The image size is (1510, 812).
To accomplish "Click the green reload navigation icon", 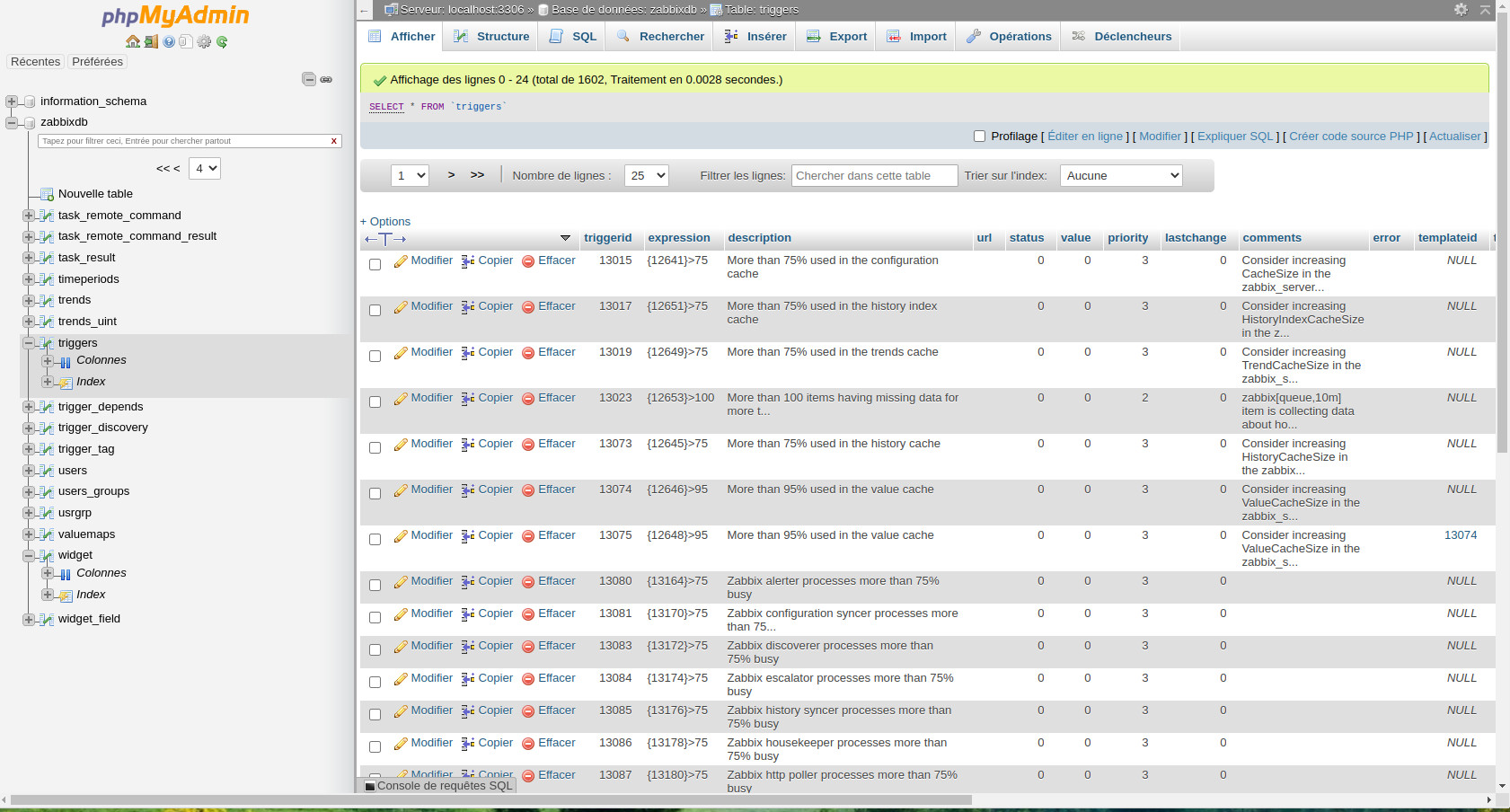I will tap(222, 41).
